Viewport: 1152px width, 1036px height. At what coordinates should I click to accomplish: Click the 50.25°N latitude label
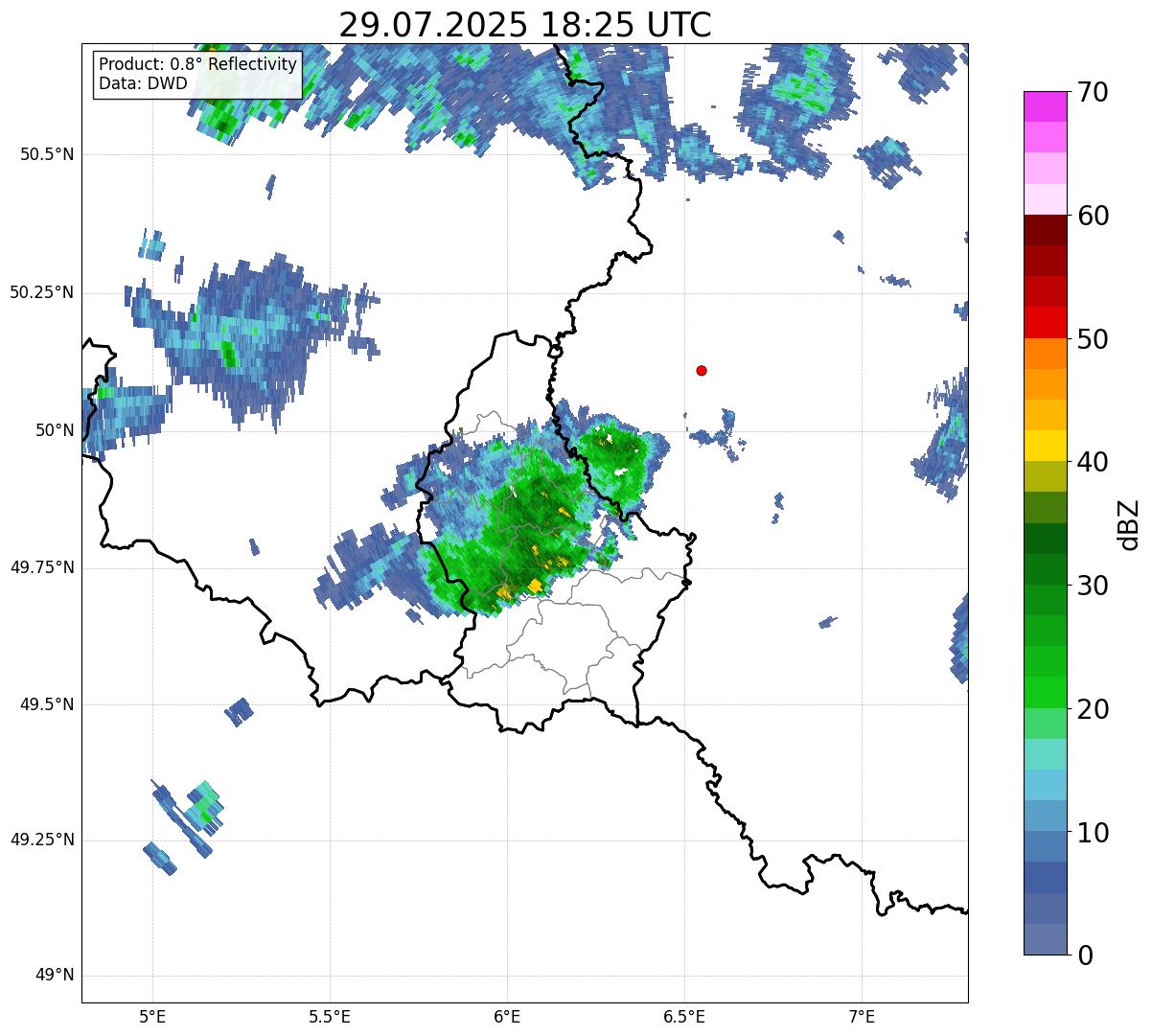coord(41,292)
